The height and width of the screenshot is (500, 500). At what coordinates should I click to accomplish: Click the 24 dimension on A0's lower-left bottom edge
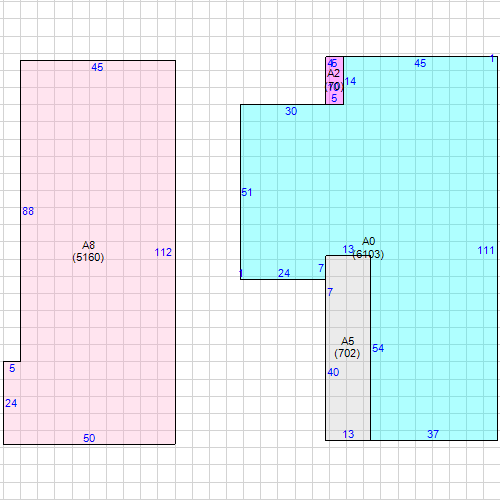tap(284, 273)
